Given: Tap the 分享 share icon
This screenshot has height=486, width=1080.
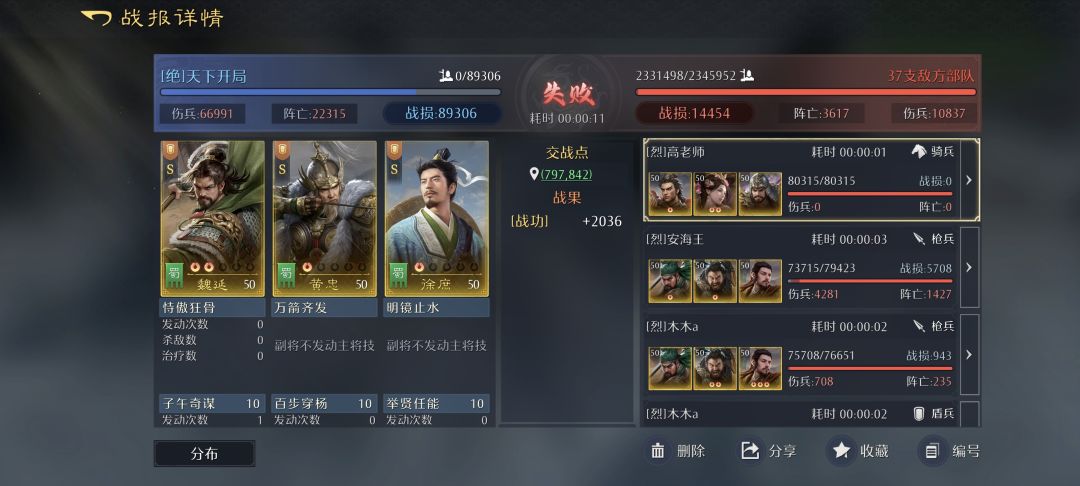Looking at the screenshot, I should 749,452.
